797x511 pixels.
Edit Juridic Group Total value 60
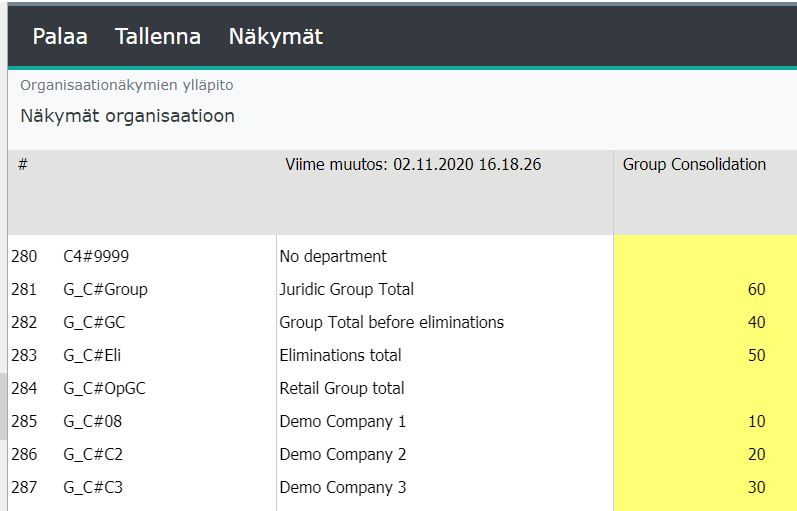click(x=704, y=290)
